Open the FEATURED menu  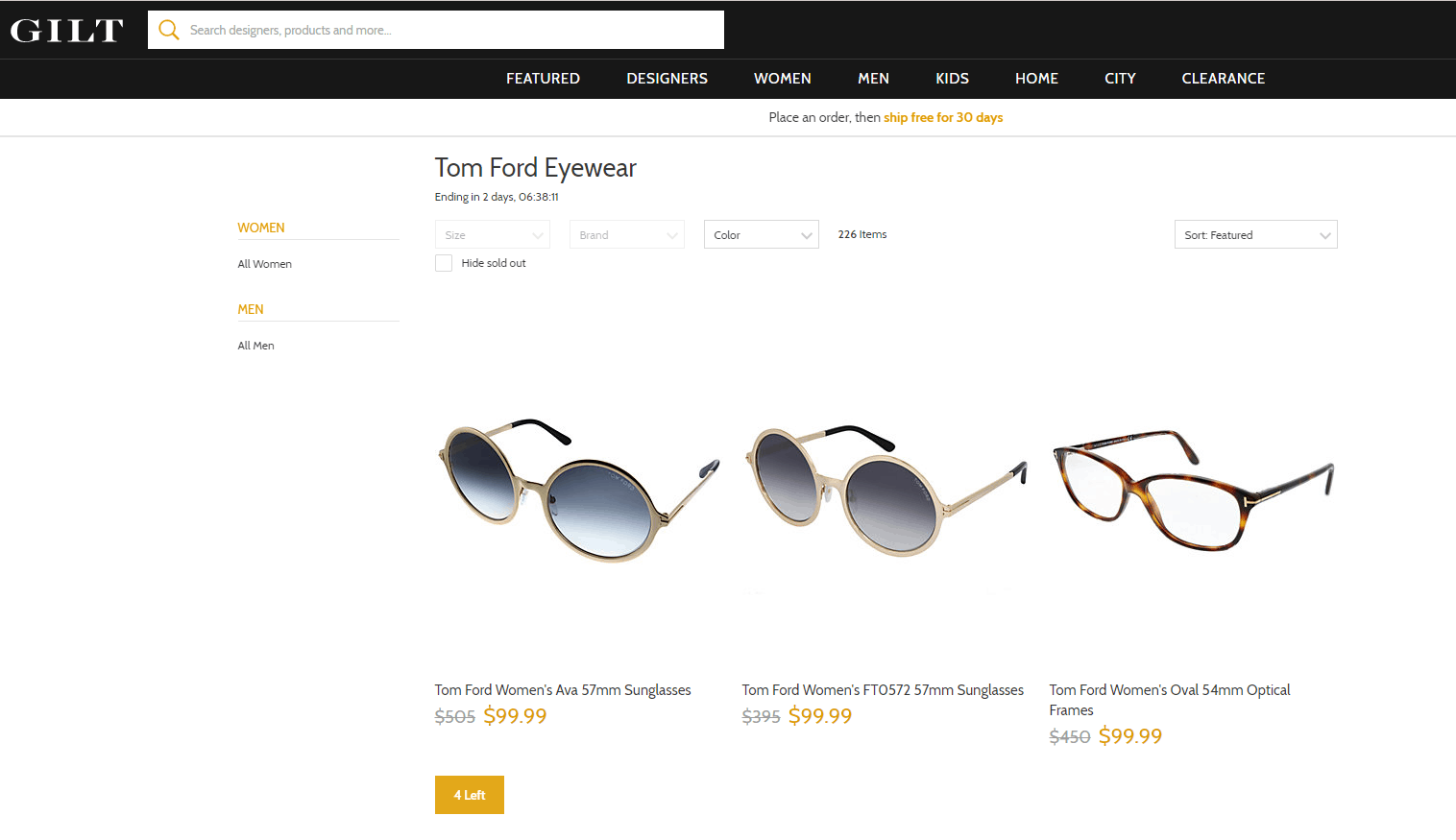(543, 79)
